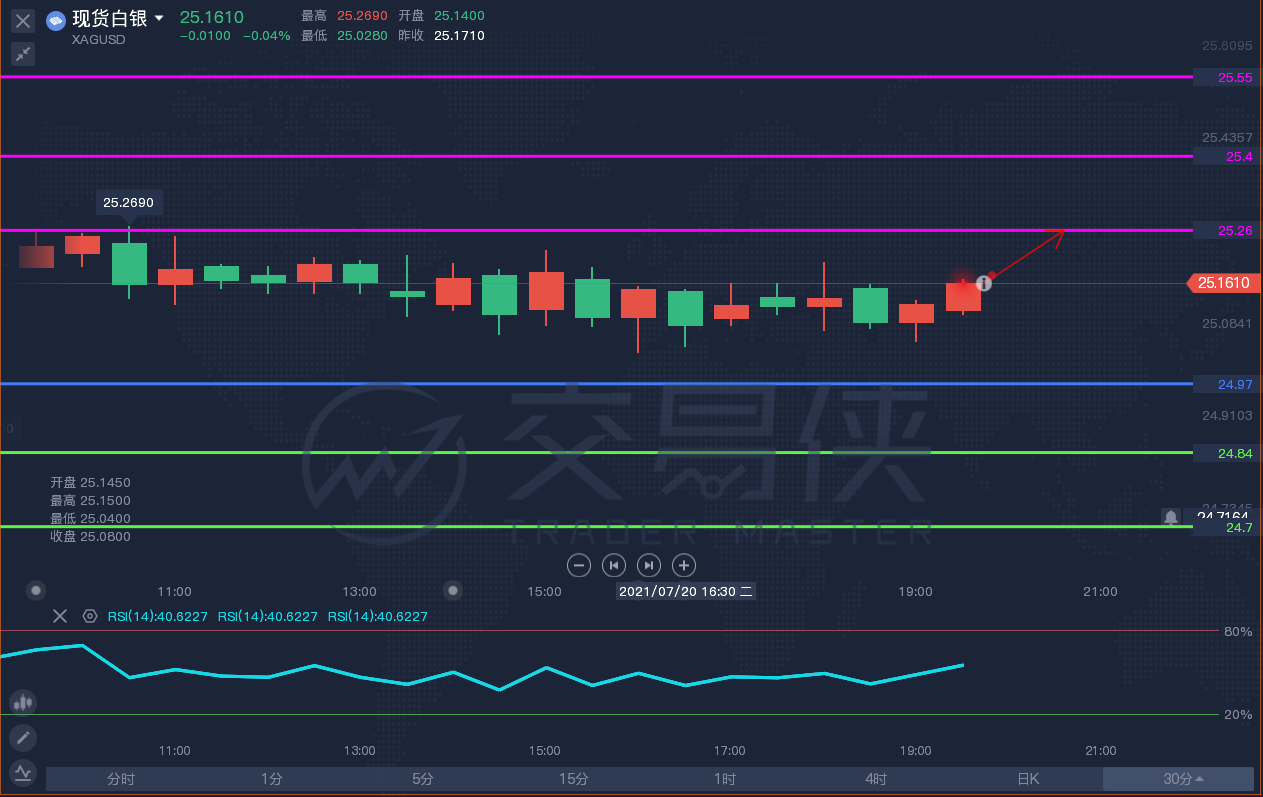This screenshot has height=797, width=1263.
Task: Select the candlestick chart type icon
Action: point(23,702)
